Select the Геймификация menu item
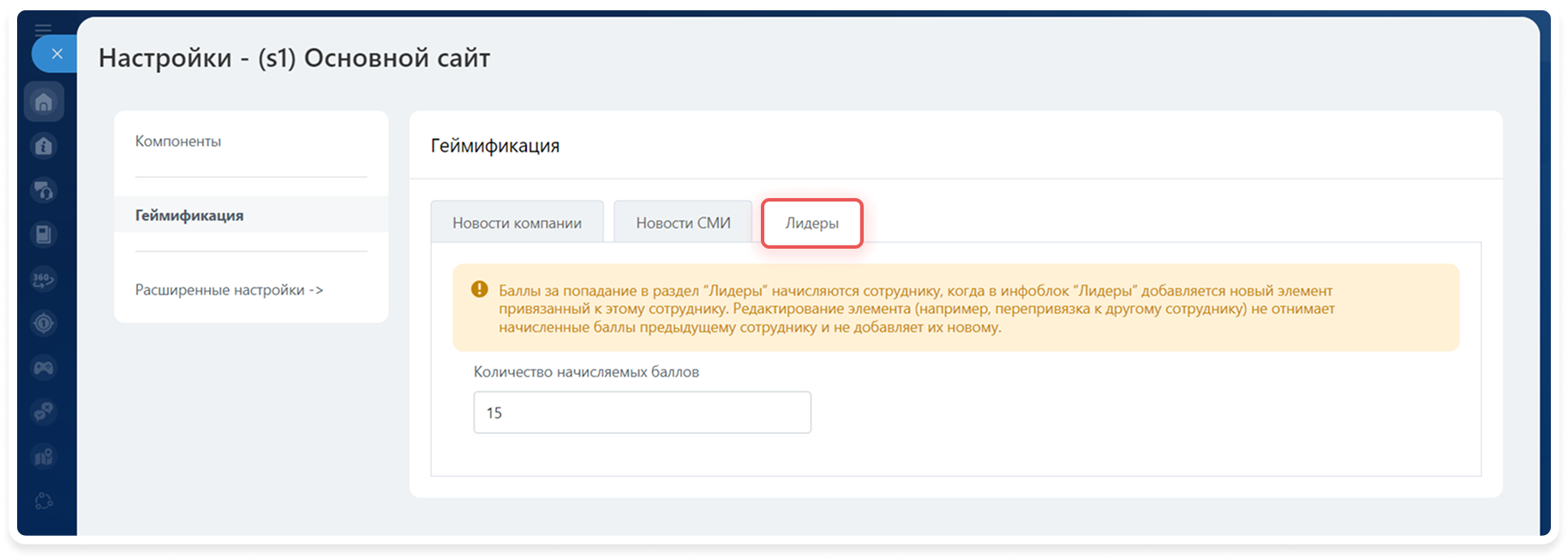The width and height of the screenshot is (1568, 560). (251, 215)
